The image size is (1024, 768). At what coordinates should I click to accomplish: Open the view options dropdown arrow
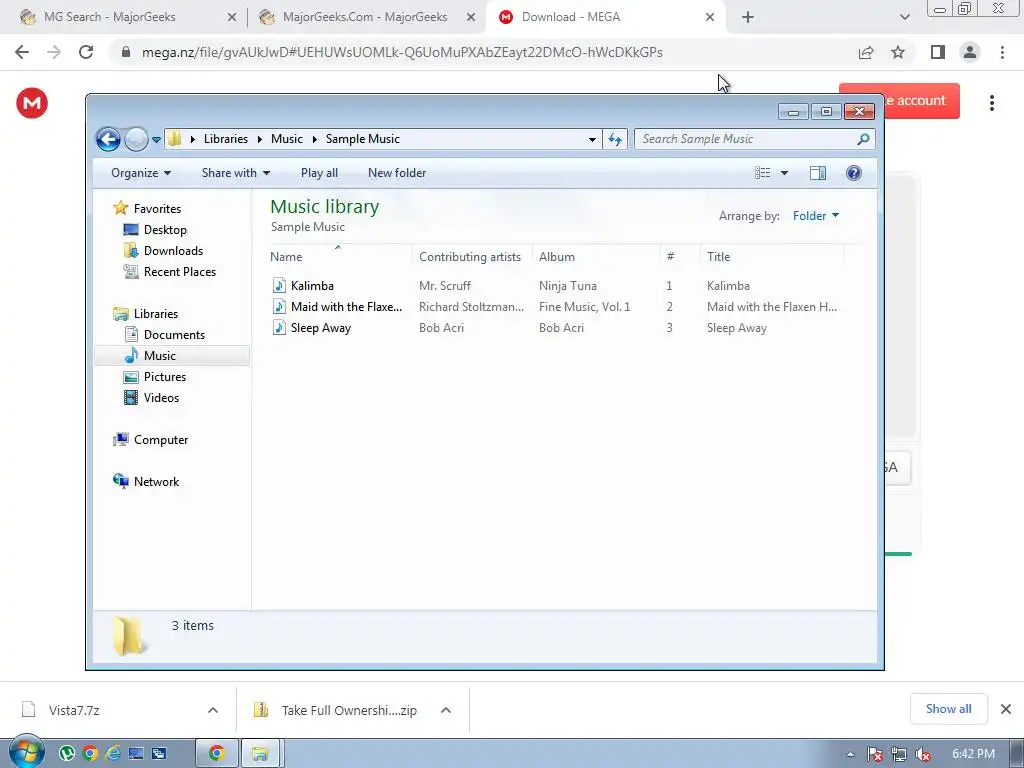pyautogui.click(x=784, y=173)
